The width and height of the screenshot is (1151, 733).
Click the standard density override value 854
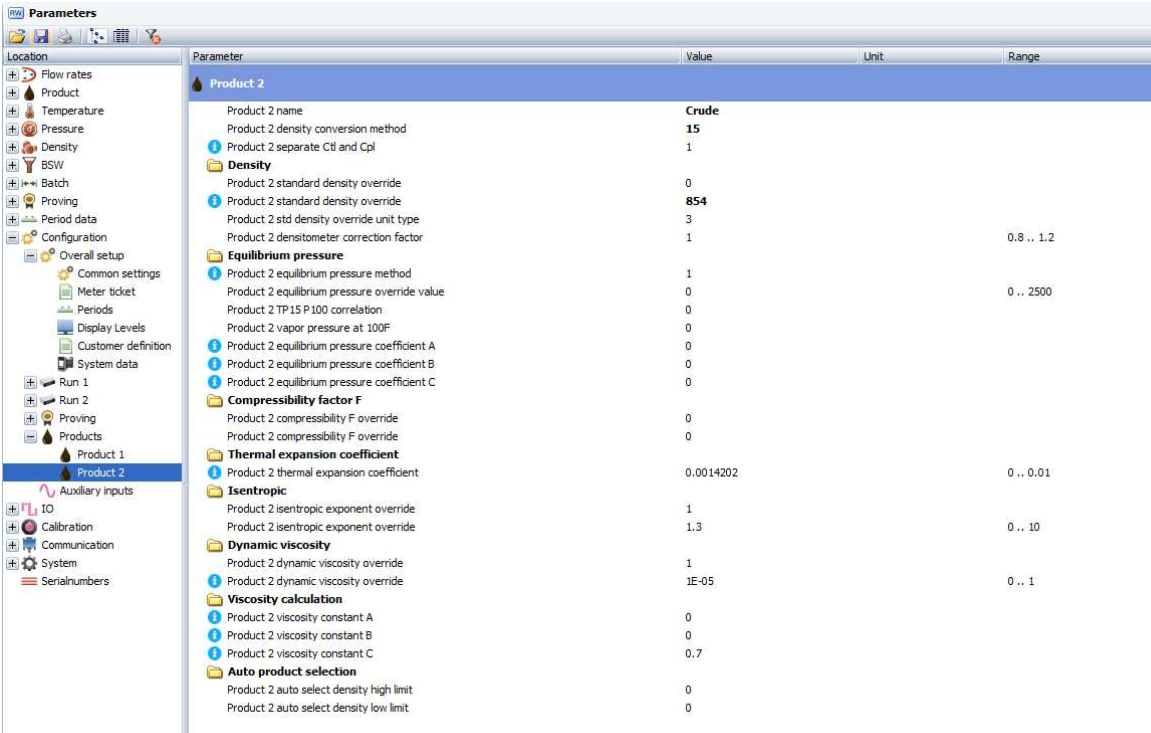[696, 201]
